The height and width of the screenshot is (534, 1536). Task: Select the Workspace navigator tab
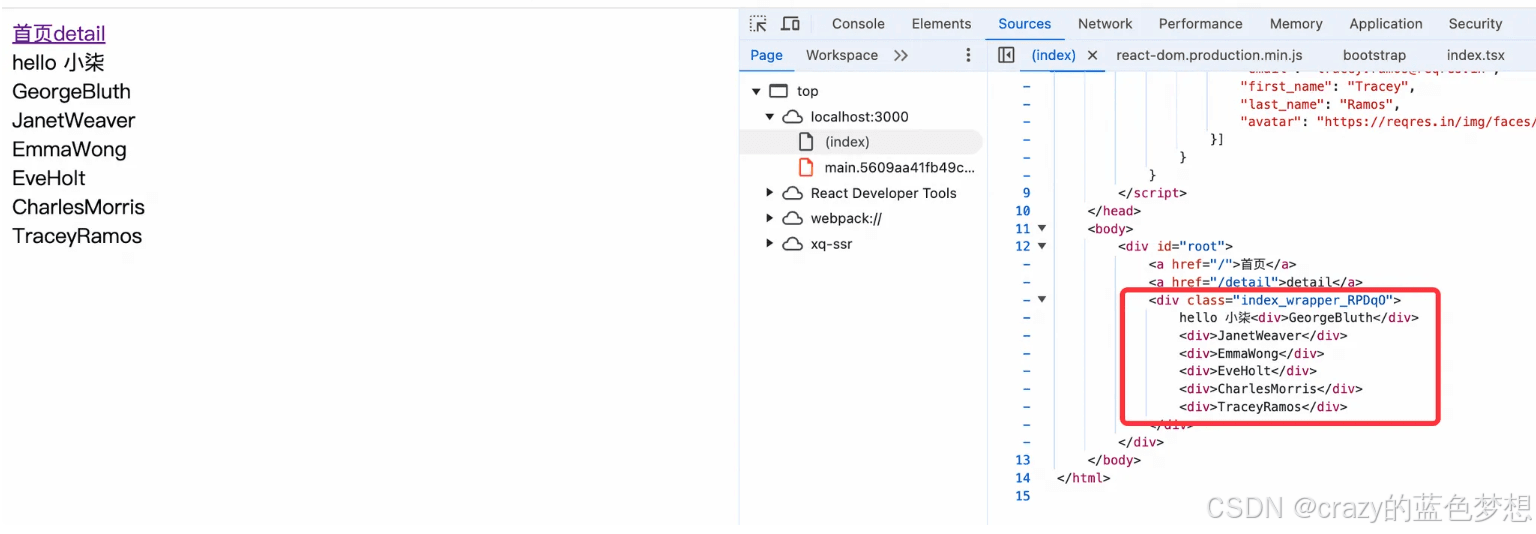tap(842, 55)
